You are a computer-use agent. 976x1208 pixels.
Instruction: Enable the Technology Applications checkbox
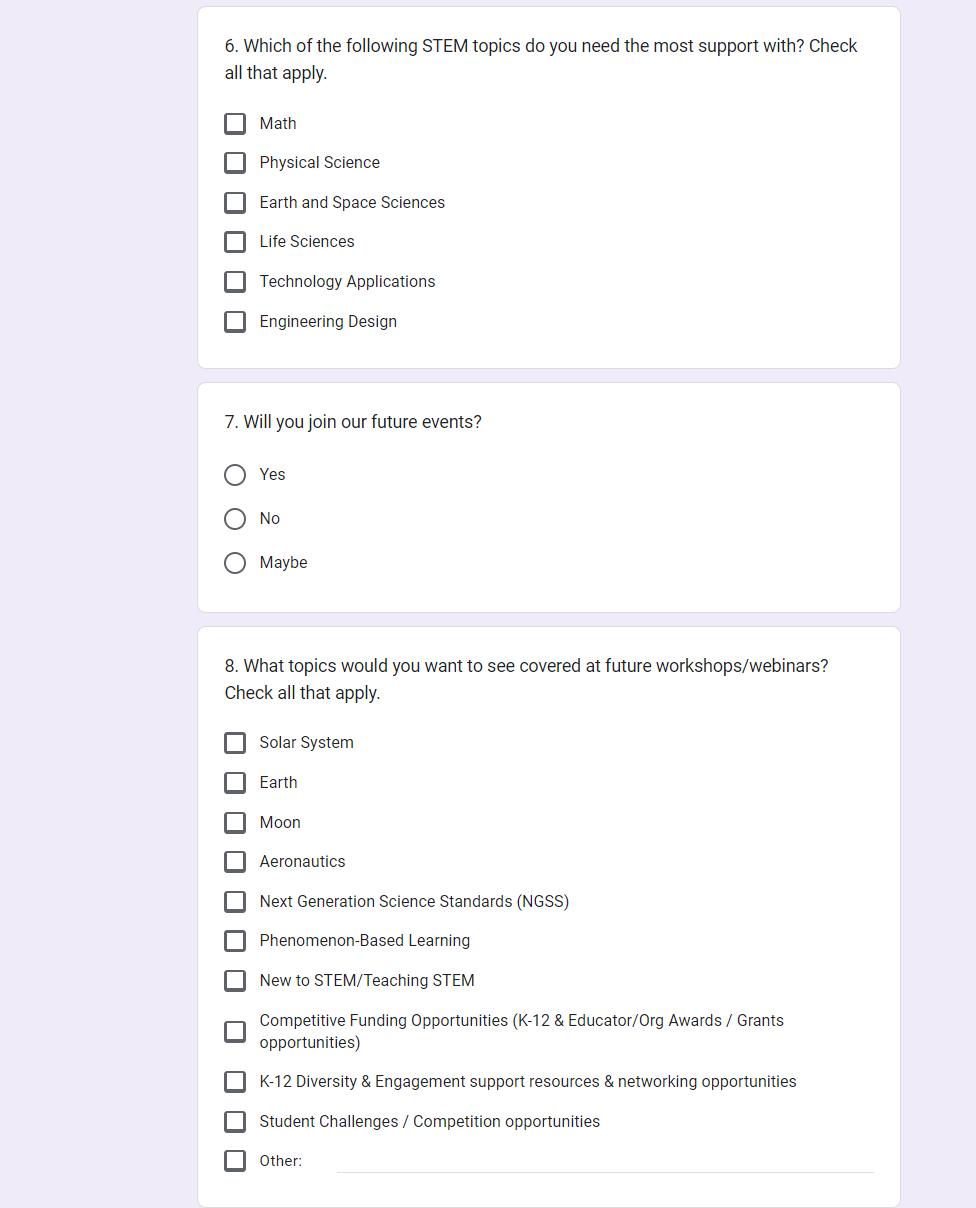click(x=235, y=282)
